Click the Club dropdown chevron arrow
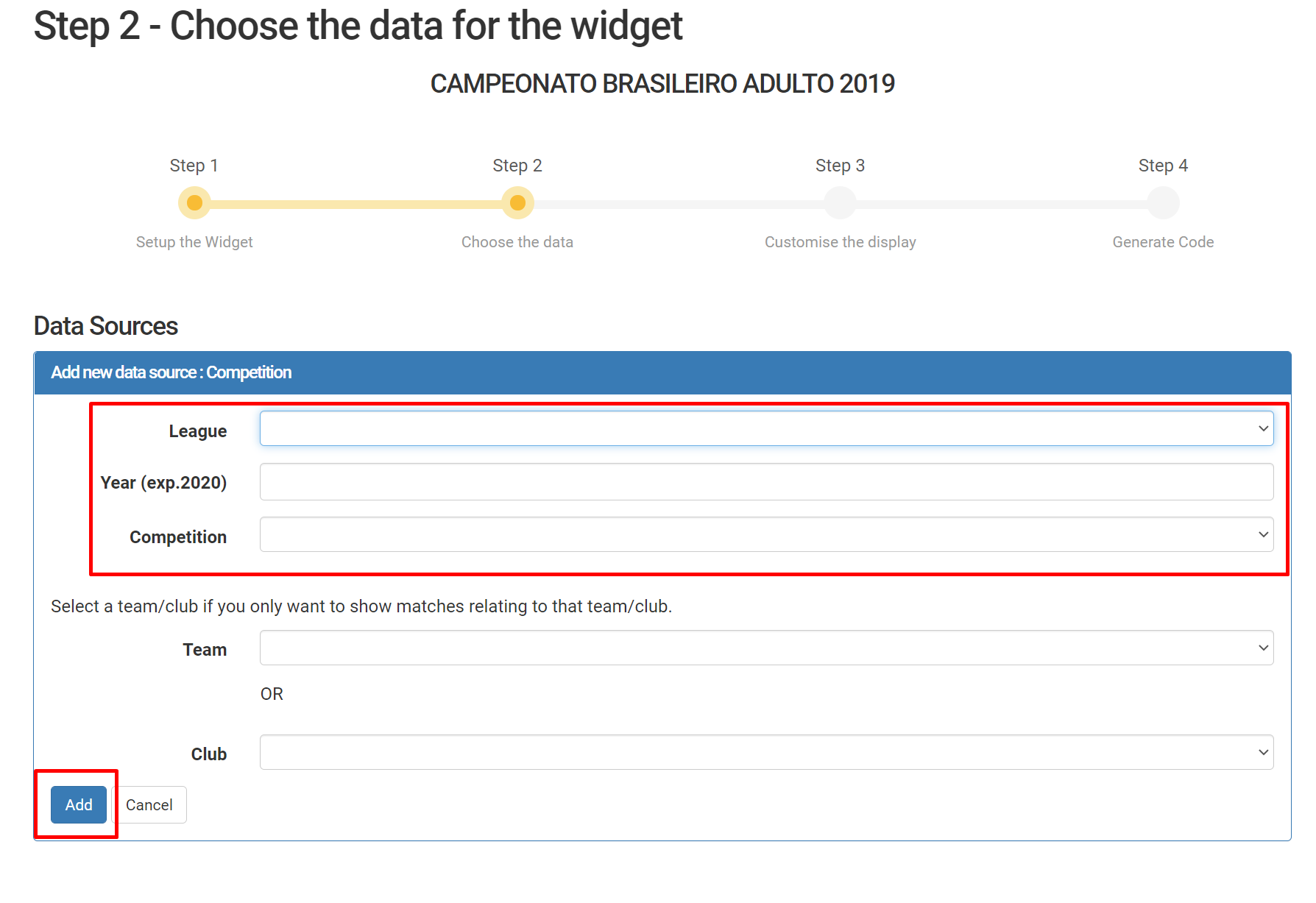1316x903 pixels. point(1263,752)
